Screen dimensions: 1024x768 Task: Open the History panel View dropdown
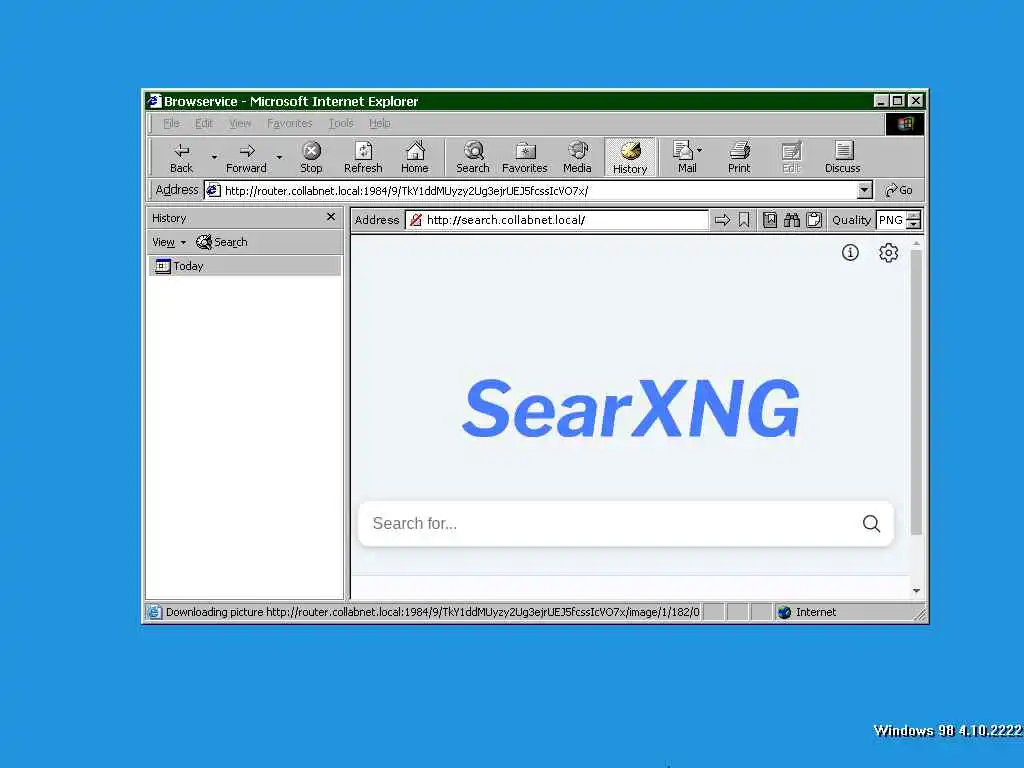click(168, 242)
